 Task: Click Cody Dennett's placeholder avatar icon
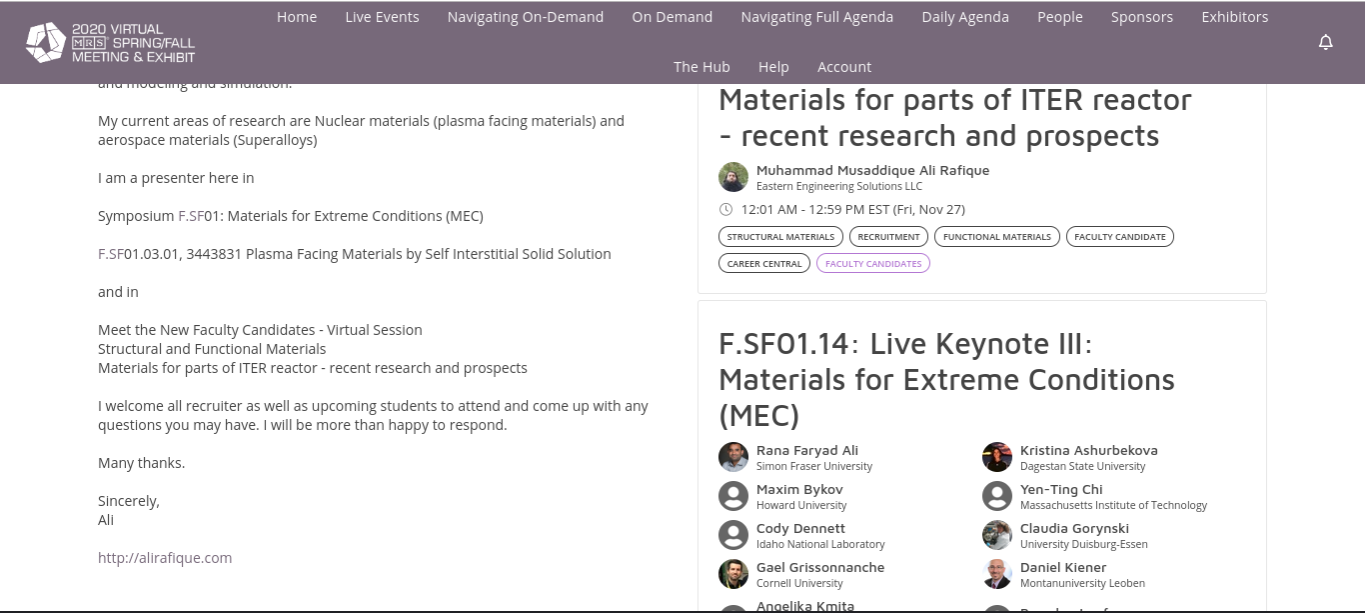(733, 535)
